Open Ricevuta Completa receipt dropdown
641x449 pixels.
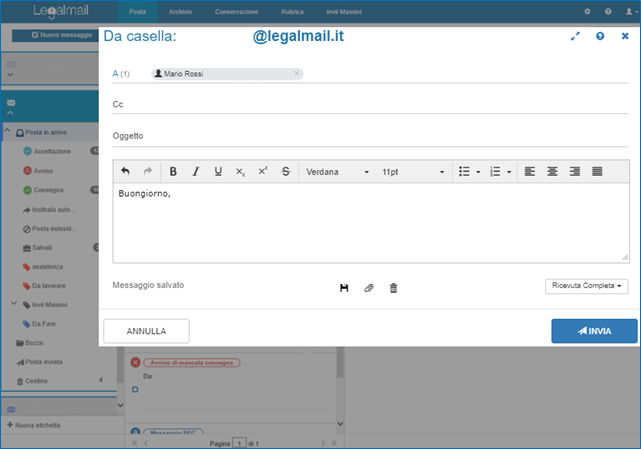click(587, 286)
